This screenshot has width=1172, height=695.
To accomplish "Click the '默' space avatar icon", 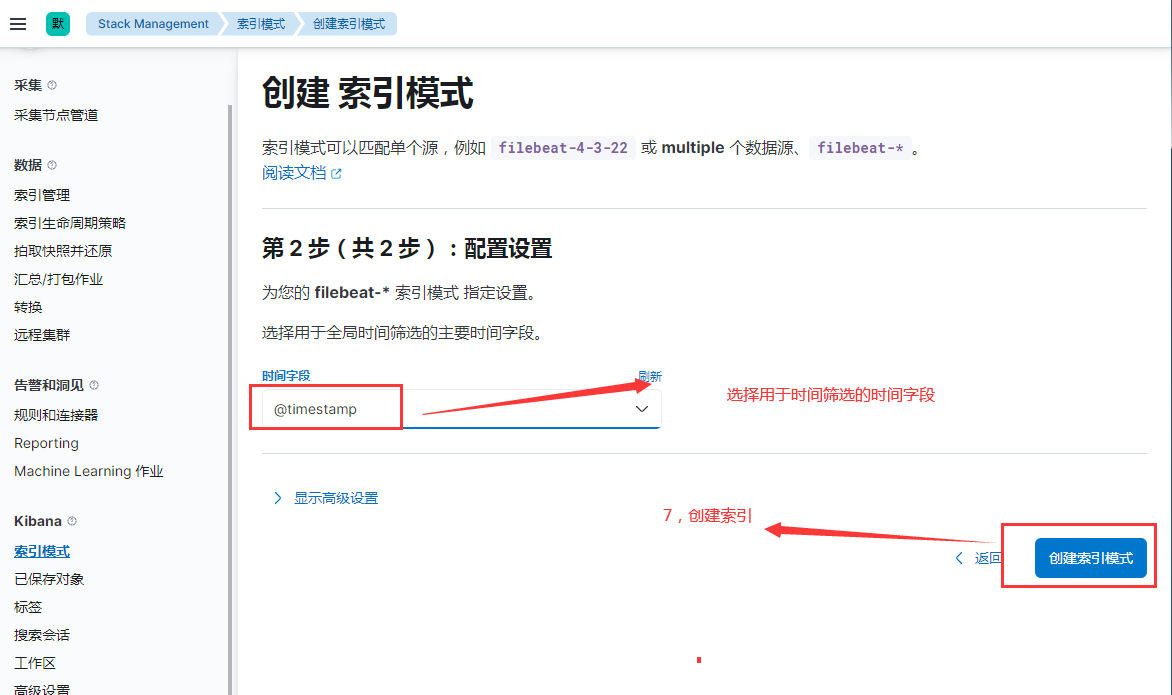I will [57, 23].
